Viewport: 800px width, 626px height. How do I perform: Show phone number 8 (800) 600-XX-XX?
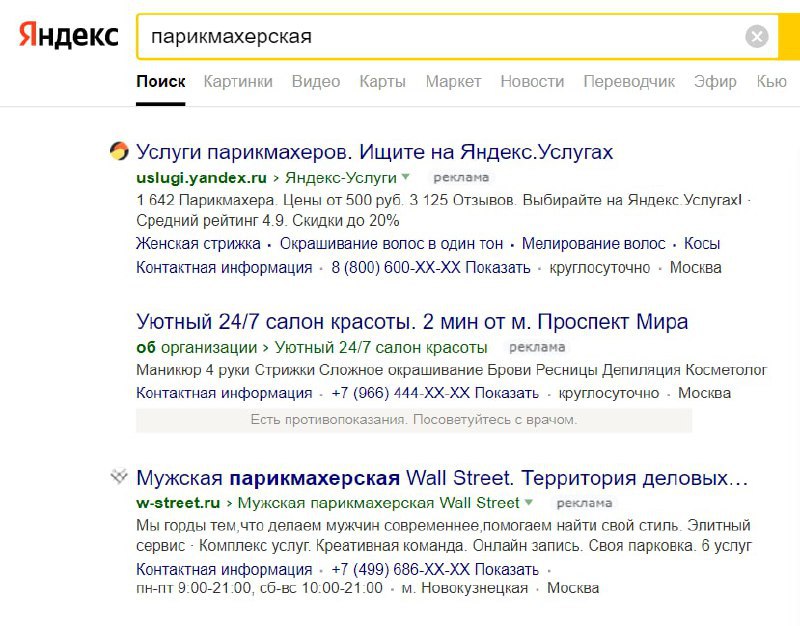click(431, 267)
